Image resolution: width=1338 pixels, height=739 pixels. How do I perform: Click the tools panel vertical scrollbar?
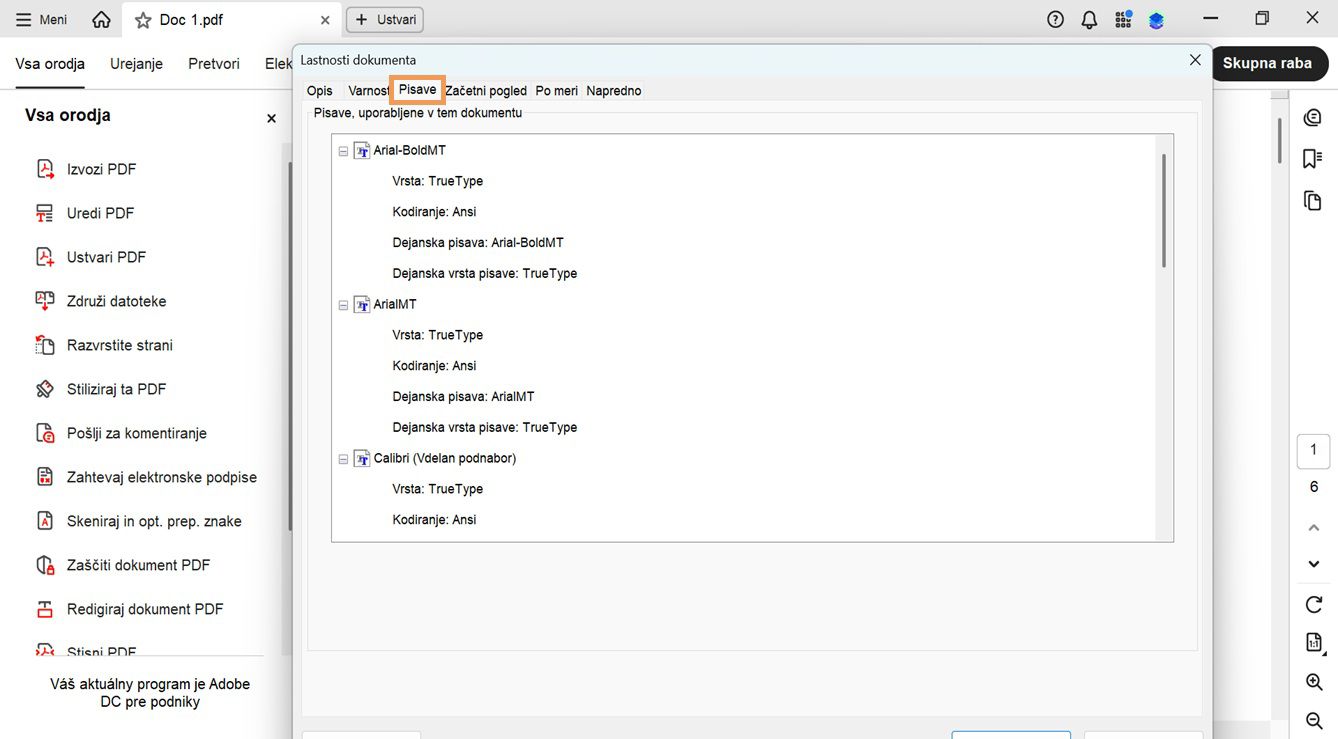click(289, 345)
